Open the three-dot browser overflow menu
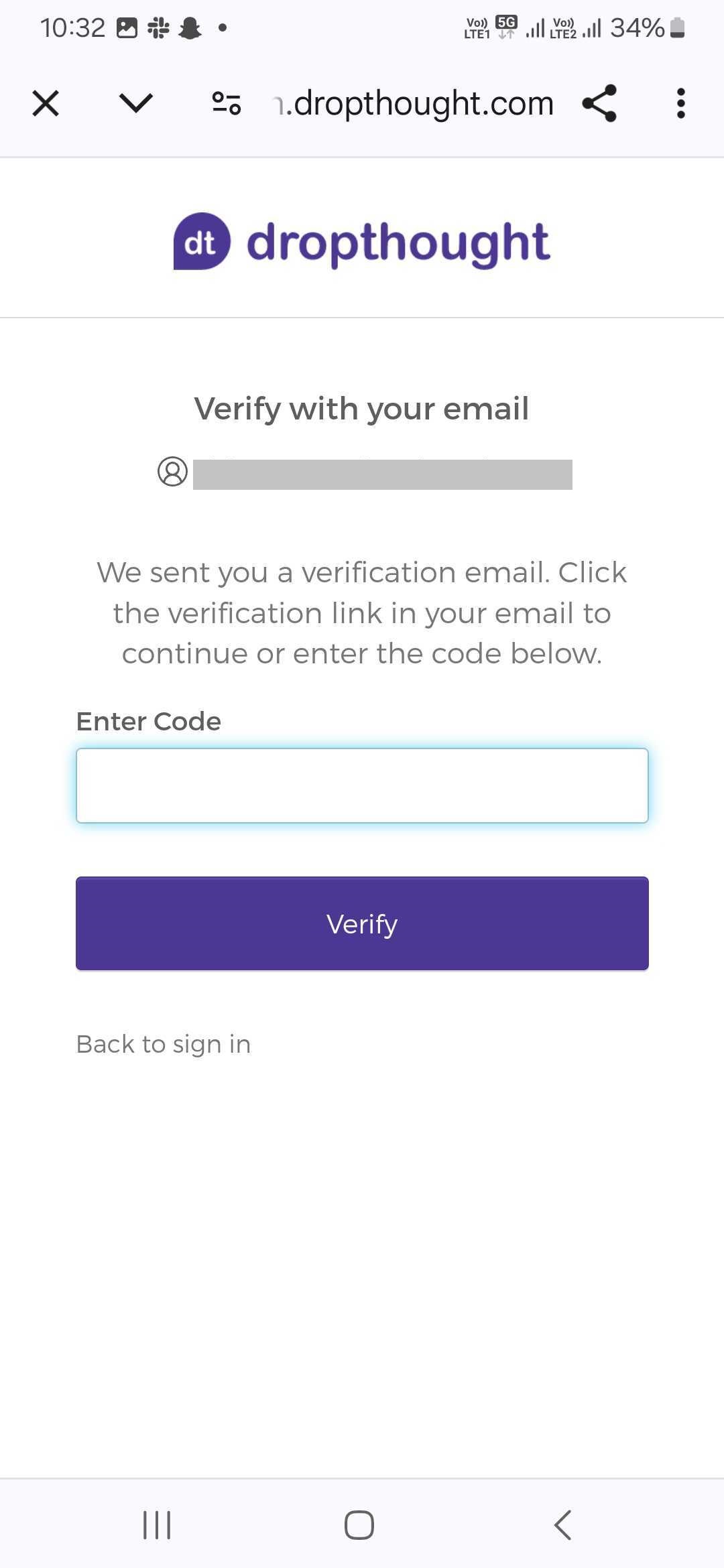724x1568 pixels. [x=680, y=103]
